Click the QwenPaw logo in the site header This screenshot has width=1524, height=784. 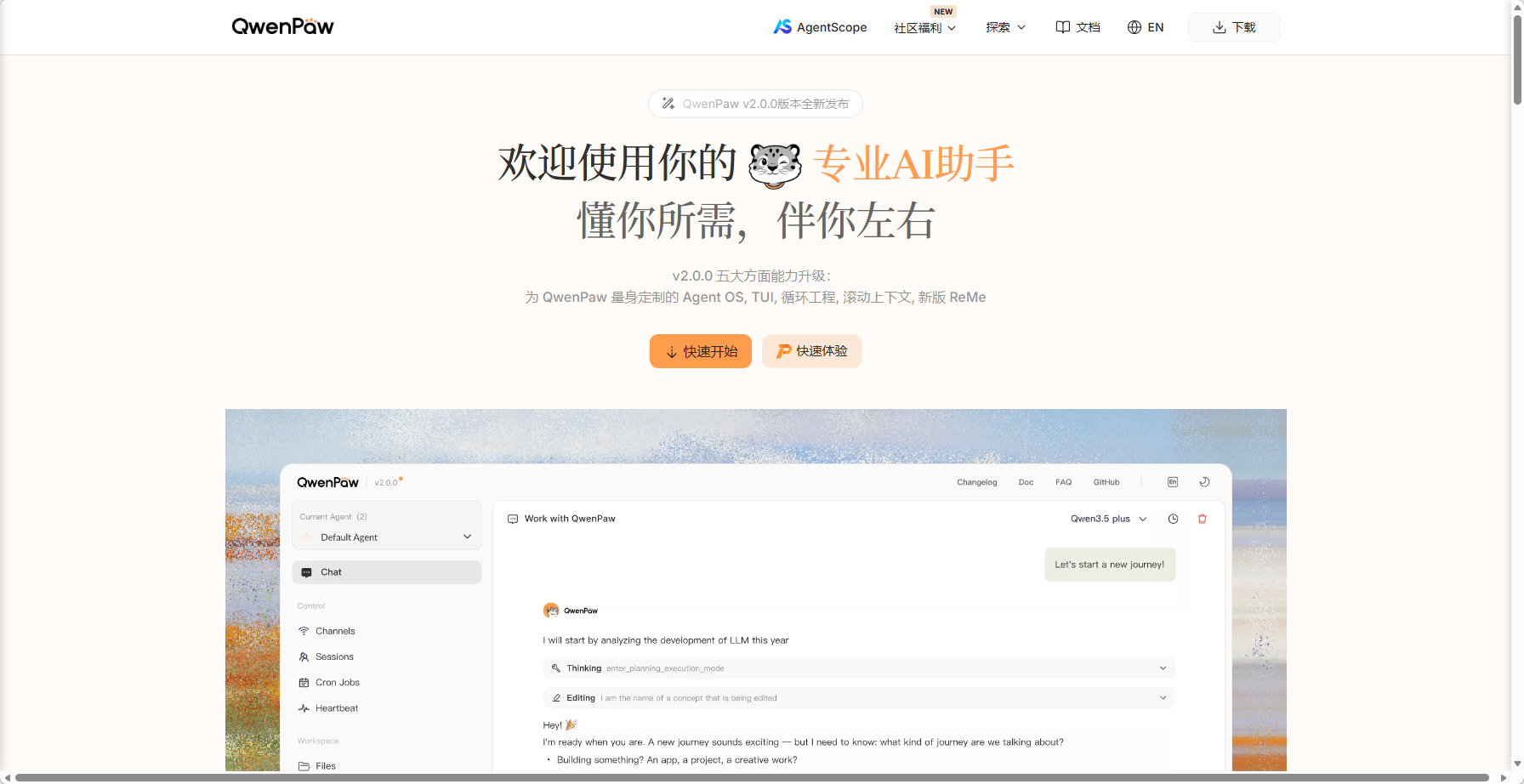[x=283, y=26]
